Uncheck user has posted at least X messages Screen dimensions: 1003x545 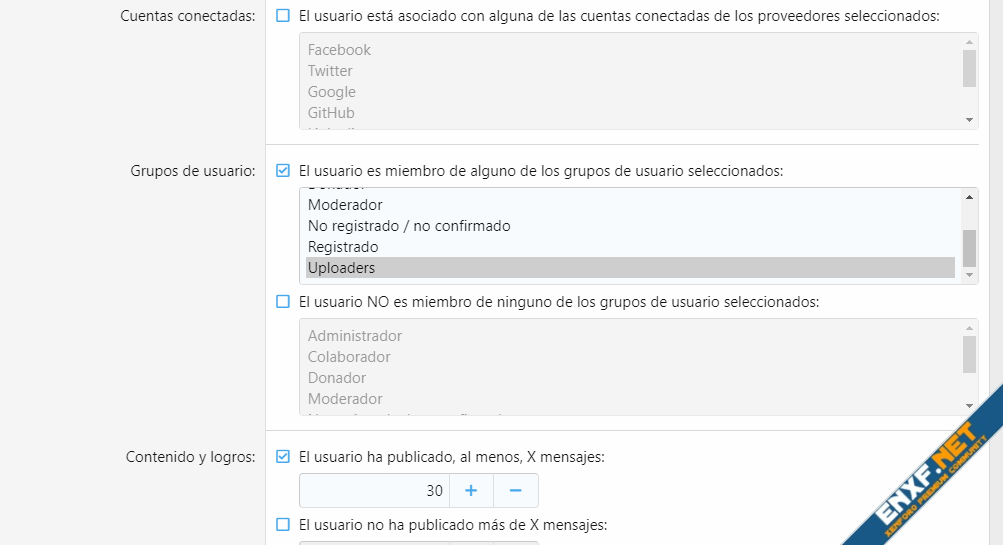pos(283,457)
